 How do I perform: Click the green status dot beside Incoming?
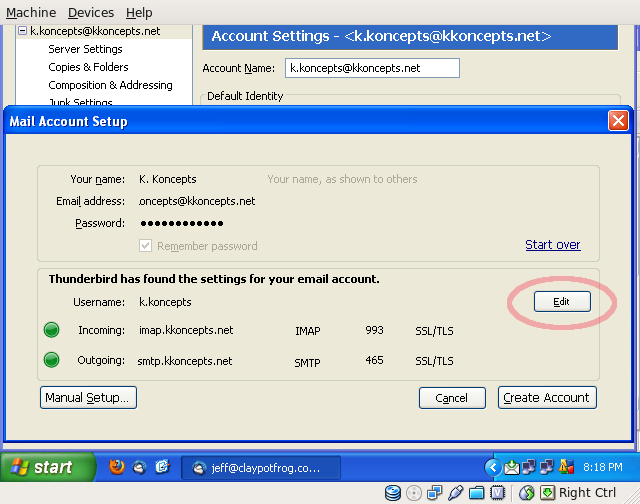[51, 330]
